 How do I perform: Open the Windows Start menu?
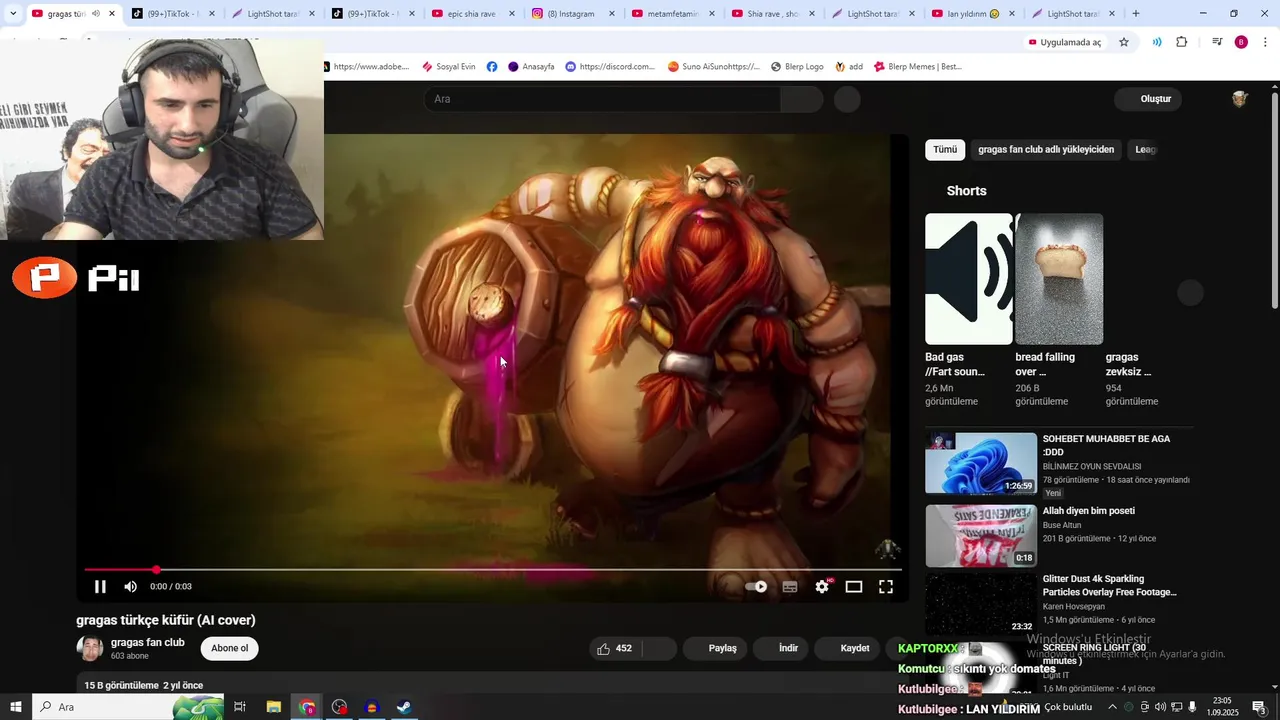point(16,707)
